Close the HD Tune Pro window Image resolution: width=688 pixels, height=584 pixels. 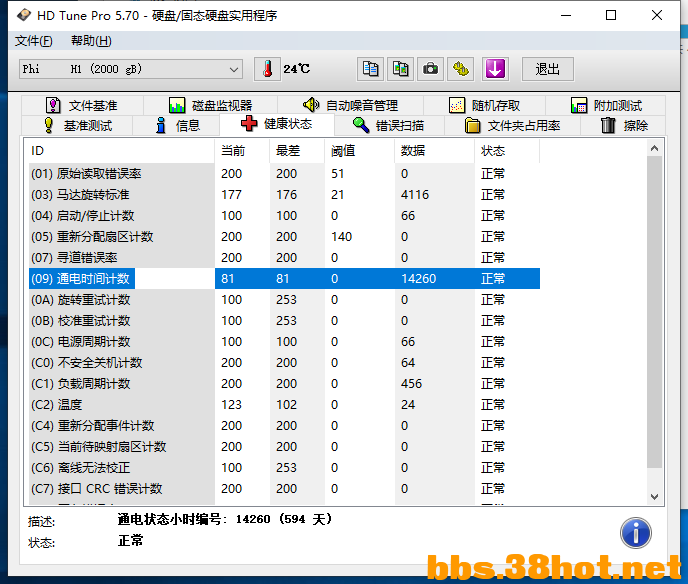tap(656, 15)
